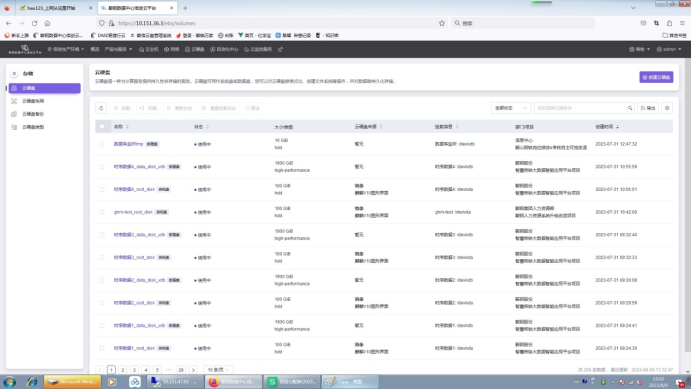Click the site security shield icon in the address bar

[102, 23]
